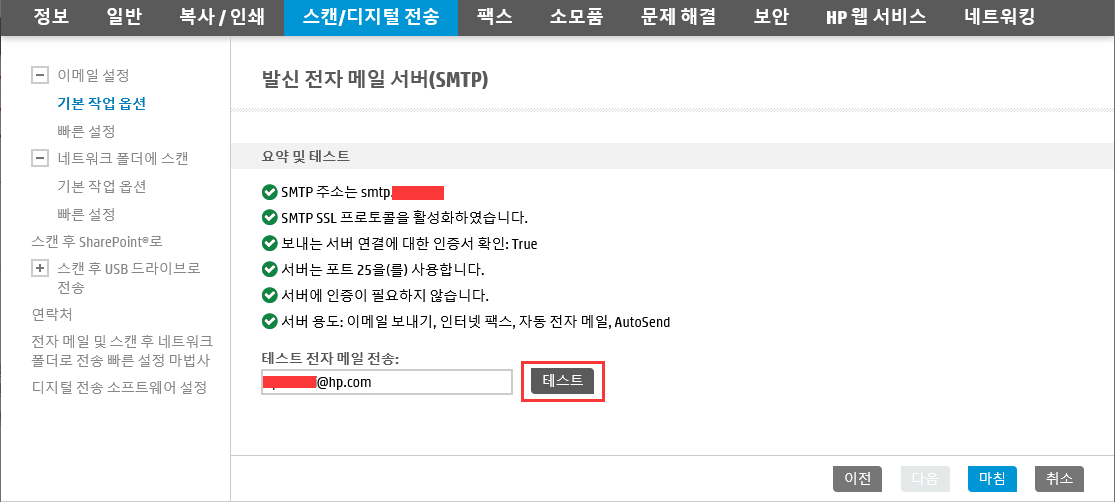Click the 마침 finish button
This screenshot has height=502, width=1115.
(x=992, y=479)
